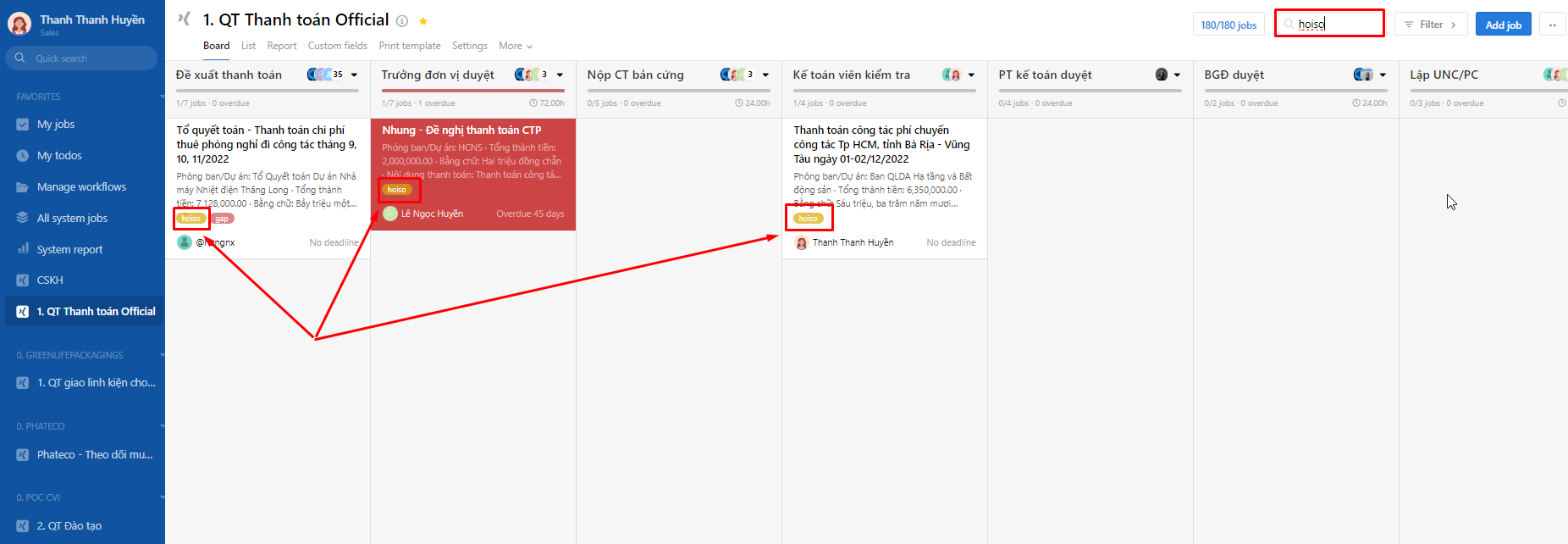Screen dimensions: 1568x544
Task: Click the Quick search field in the sidebar
Action: coord(81,58)
